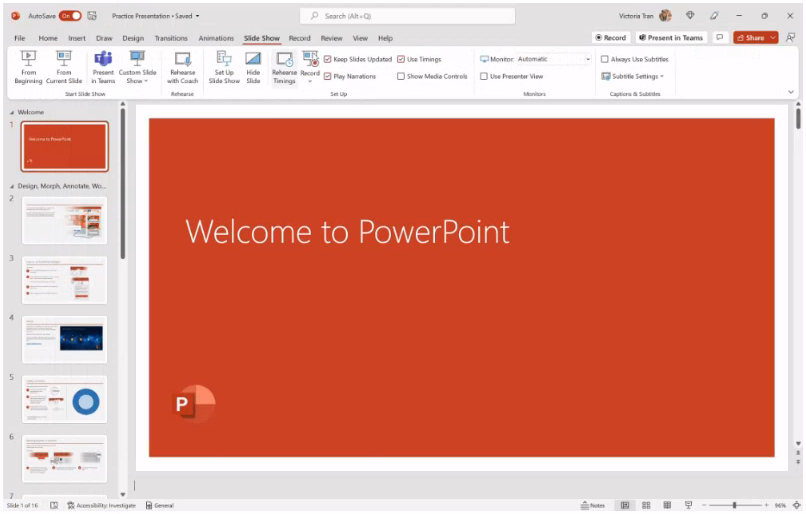806x514 pixels.
Task: Click in the Search box
Action: (408, 16)
